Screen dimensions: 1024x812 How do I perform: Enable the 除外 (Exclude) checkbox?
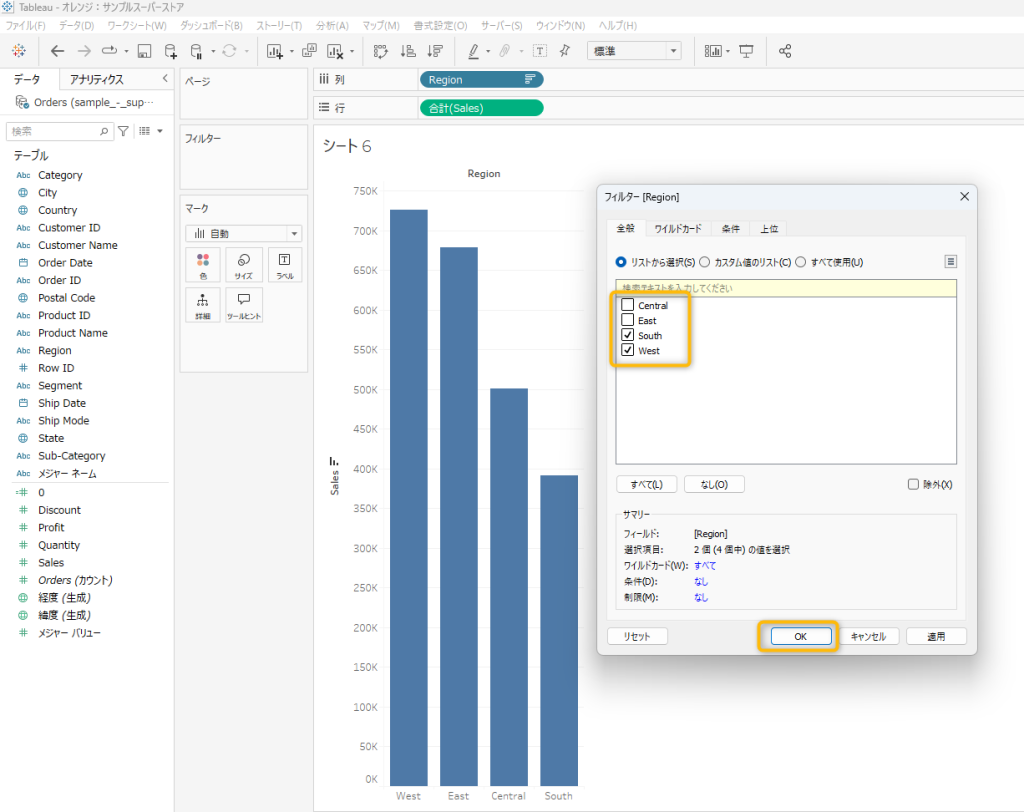[912, 484]
